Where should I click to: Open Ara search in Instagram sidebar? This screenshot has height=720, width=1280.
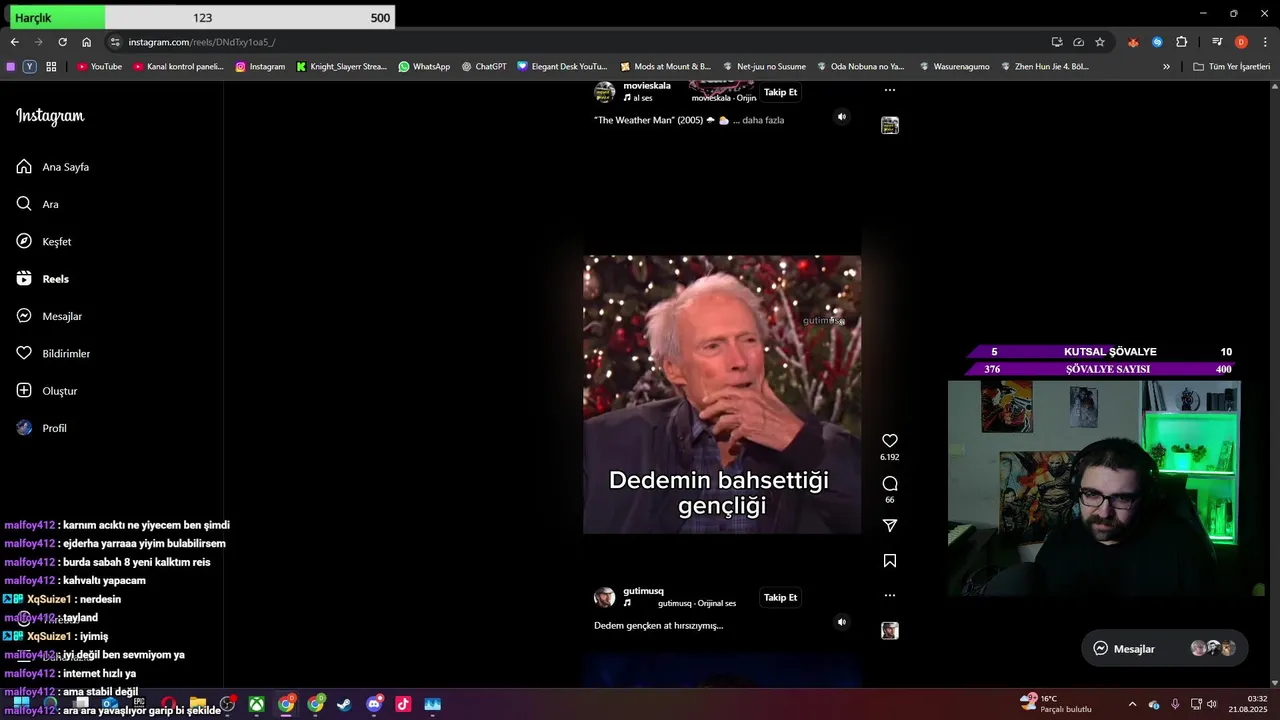pyautogui.click(x=37, y=204)
